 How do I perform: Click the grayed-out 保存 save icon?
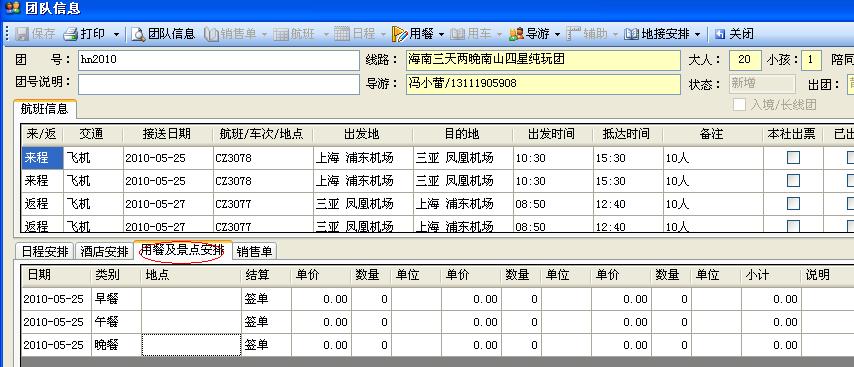[22, 34]
